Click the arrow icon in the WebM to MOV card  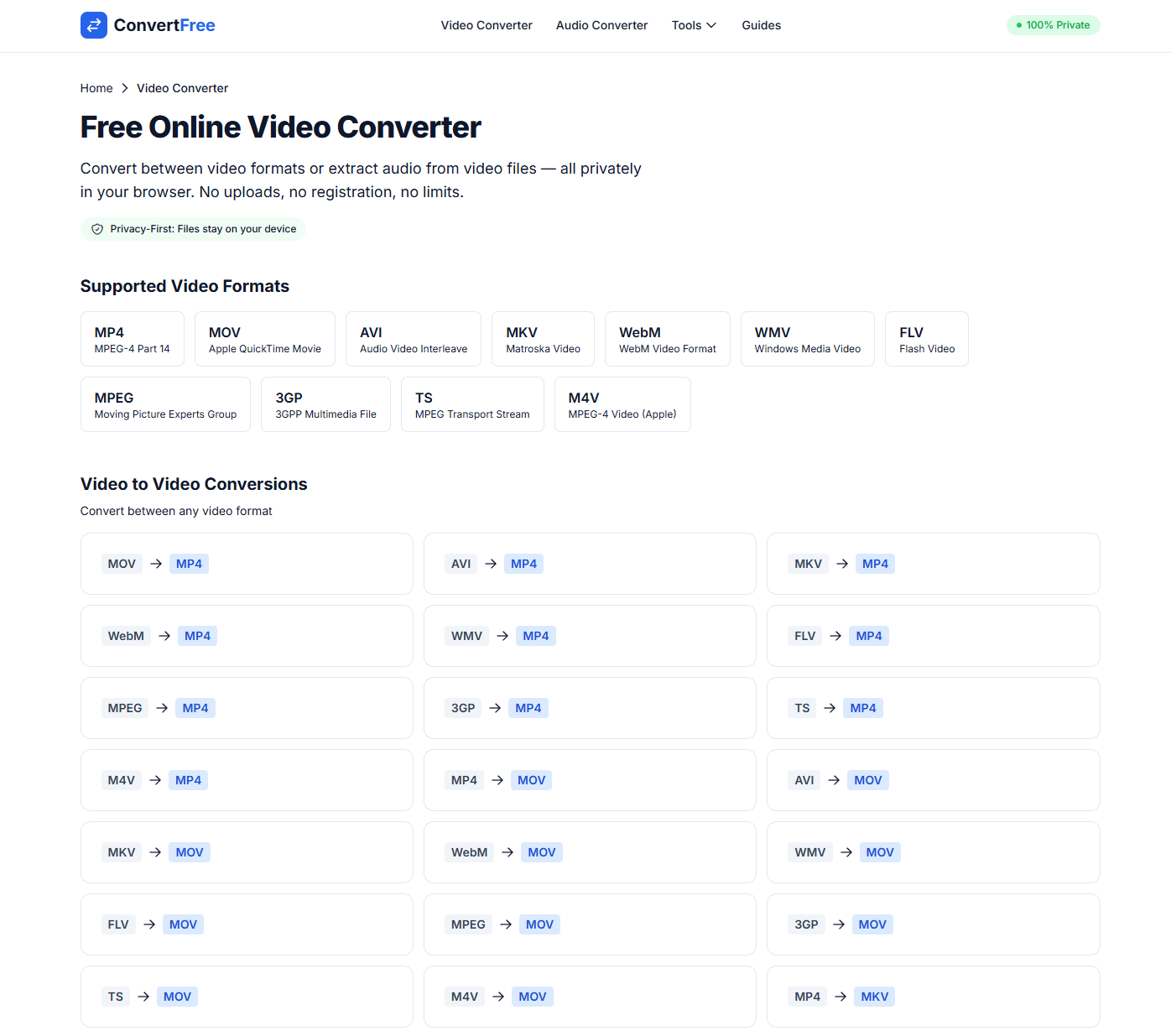coord(507,851)
